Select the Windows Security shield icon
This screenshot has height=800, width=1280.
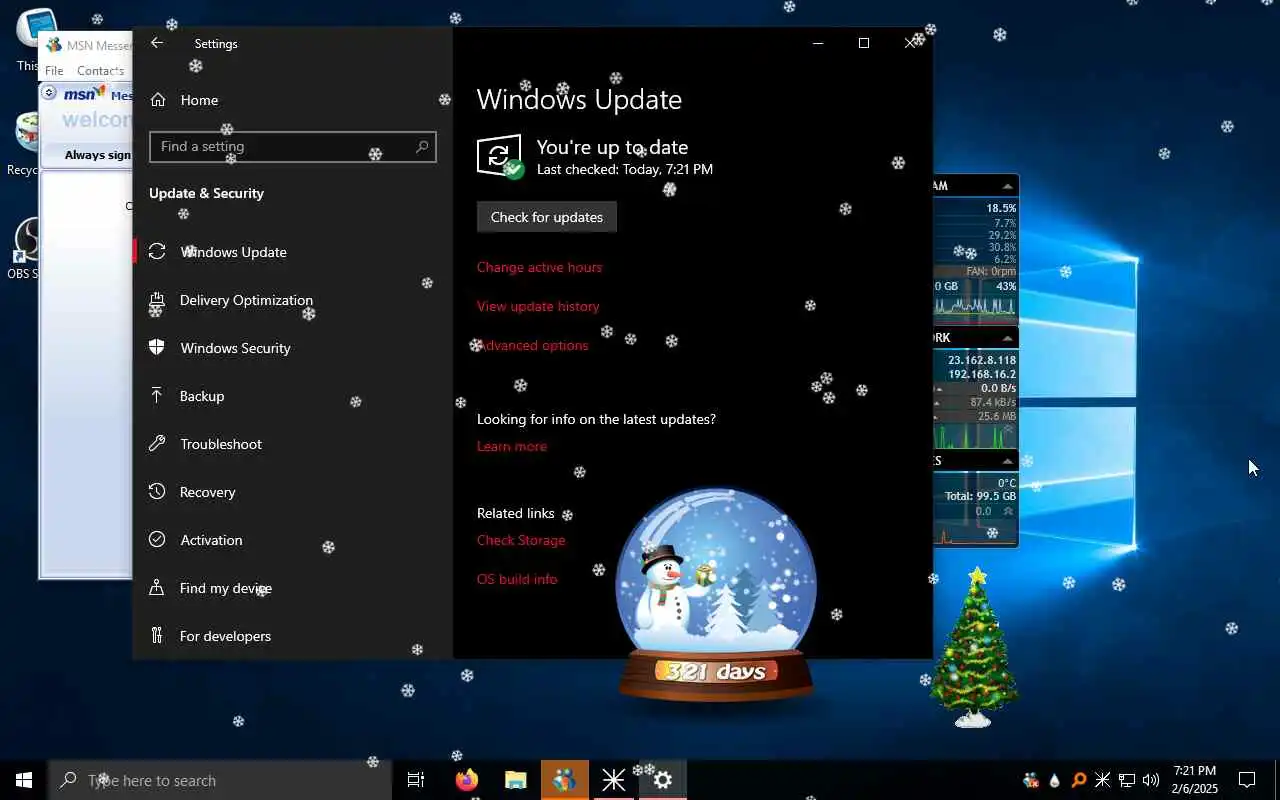pyautogui.click(x=157, y=348)
